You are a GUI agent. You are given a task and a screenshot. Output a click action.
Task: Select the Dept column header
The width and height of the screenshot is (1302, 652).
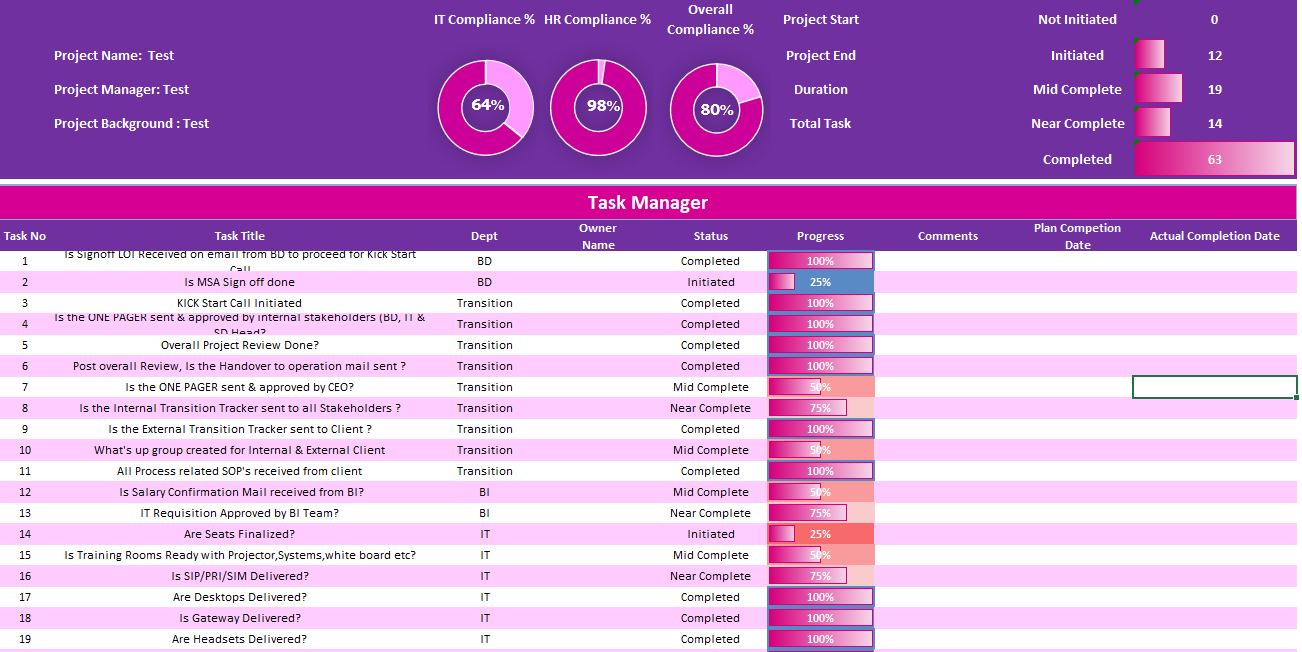click(x=484, y=236)
